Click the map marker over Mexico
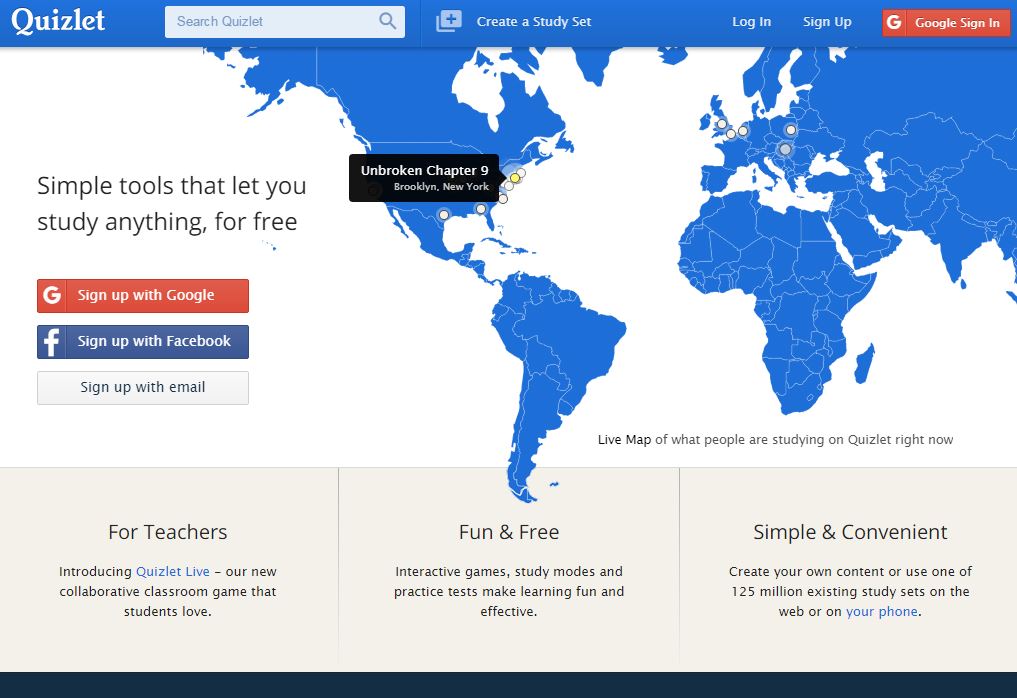 444,214
